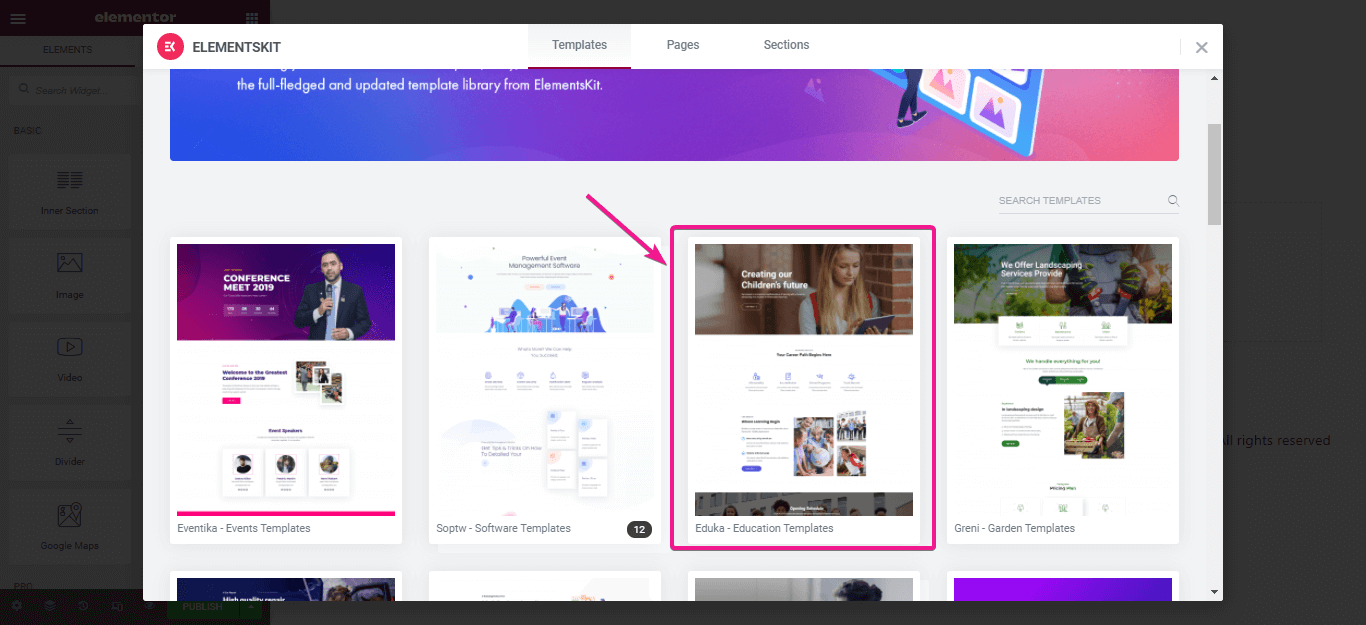Image resolution: width=1366 pixels, height=625 pixels.
Task: Click the Search Widget magnifier icon
Action: point(24,90)
